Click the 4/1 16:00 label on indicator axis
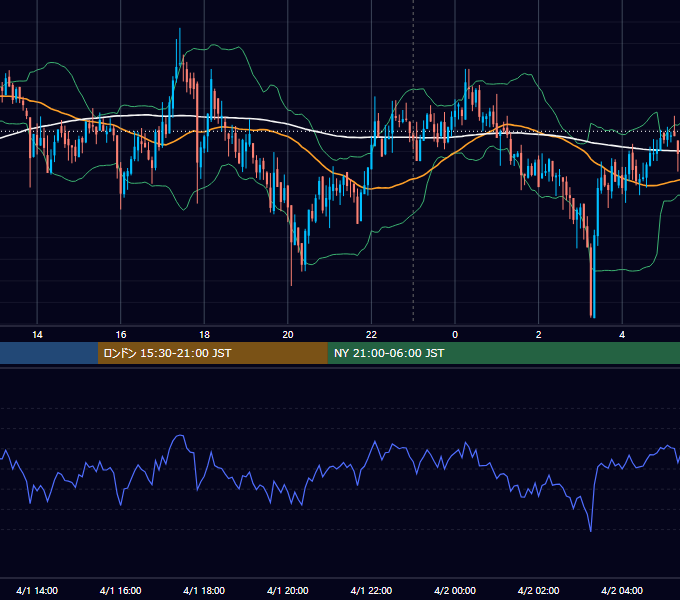680x600 pixels. click(x=121, y=590)
